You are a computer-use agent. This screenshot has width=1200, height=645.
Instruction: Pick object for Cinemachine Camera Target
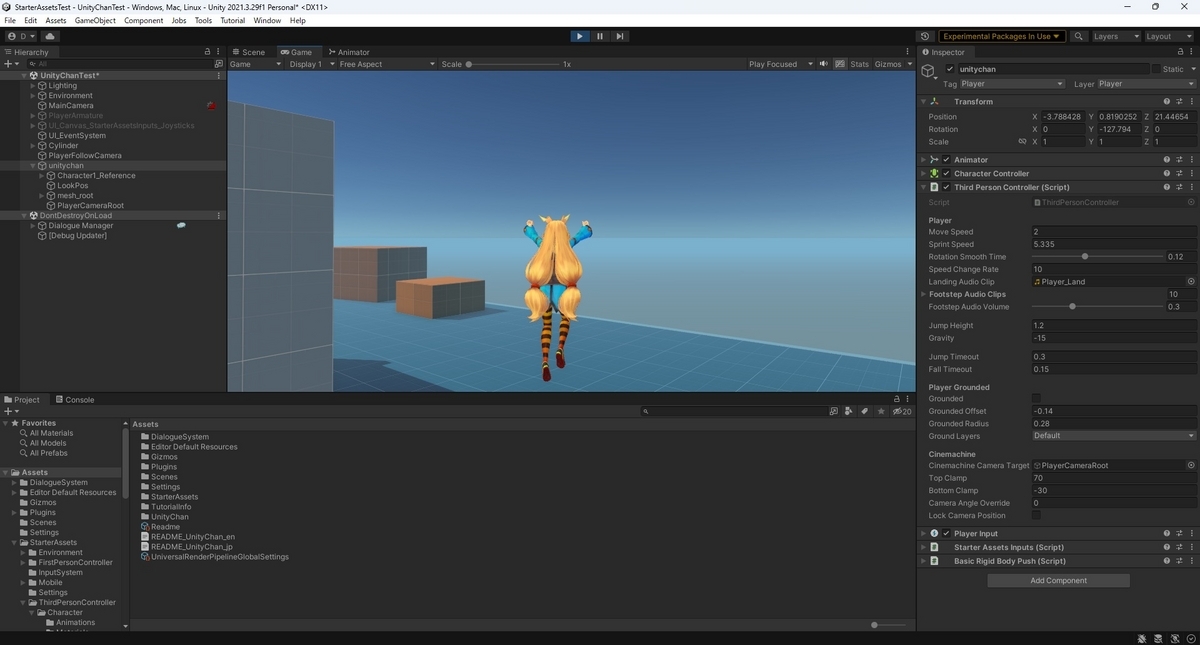pyautogui.click(x=1191, y=466)
